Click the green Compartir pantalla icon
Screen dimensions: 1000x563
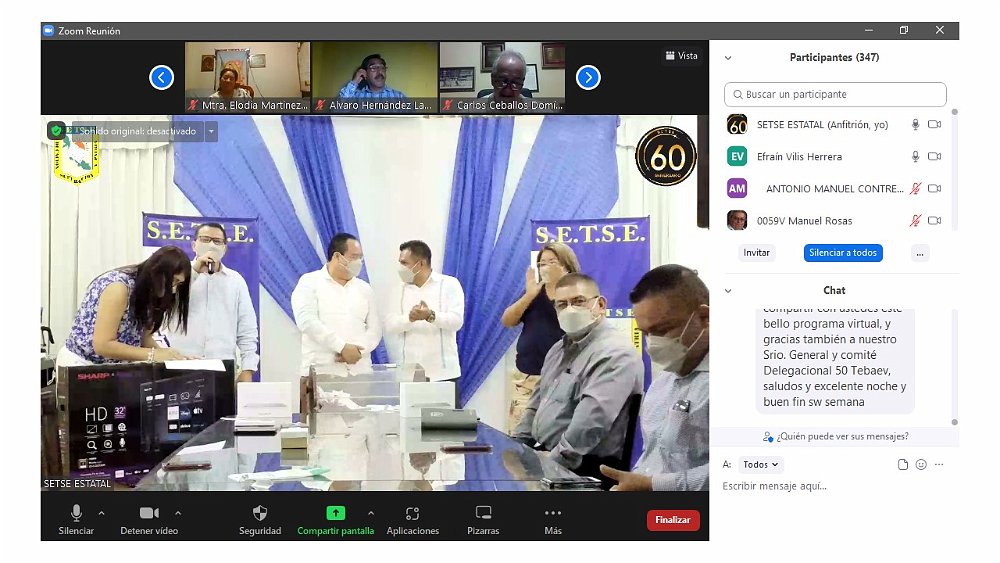pos(335,514)
